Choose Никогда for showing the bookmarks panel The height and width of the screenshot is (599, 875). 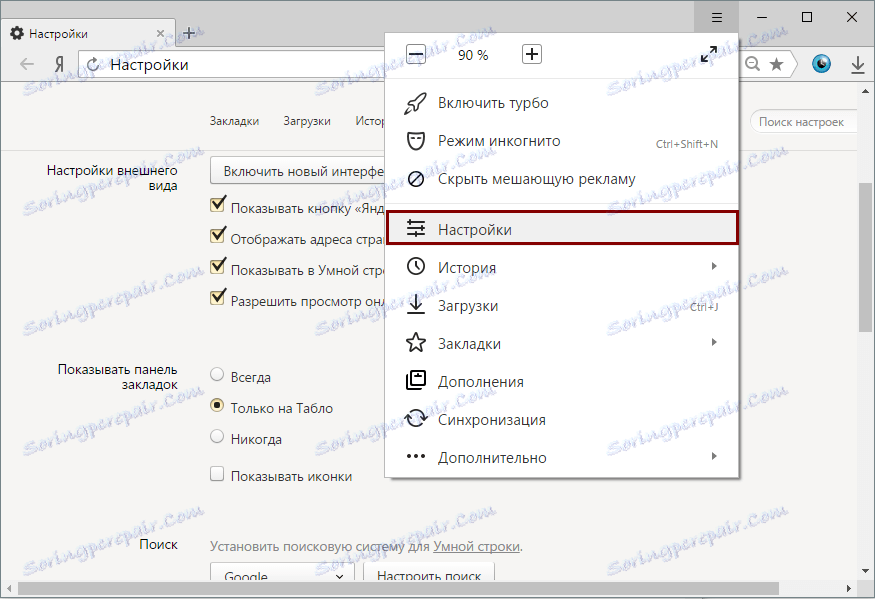click(x=216, y=438)
